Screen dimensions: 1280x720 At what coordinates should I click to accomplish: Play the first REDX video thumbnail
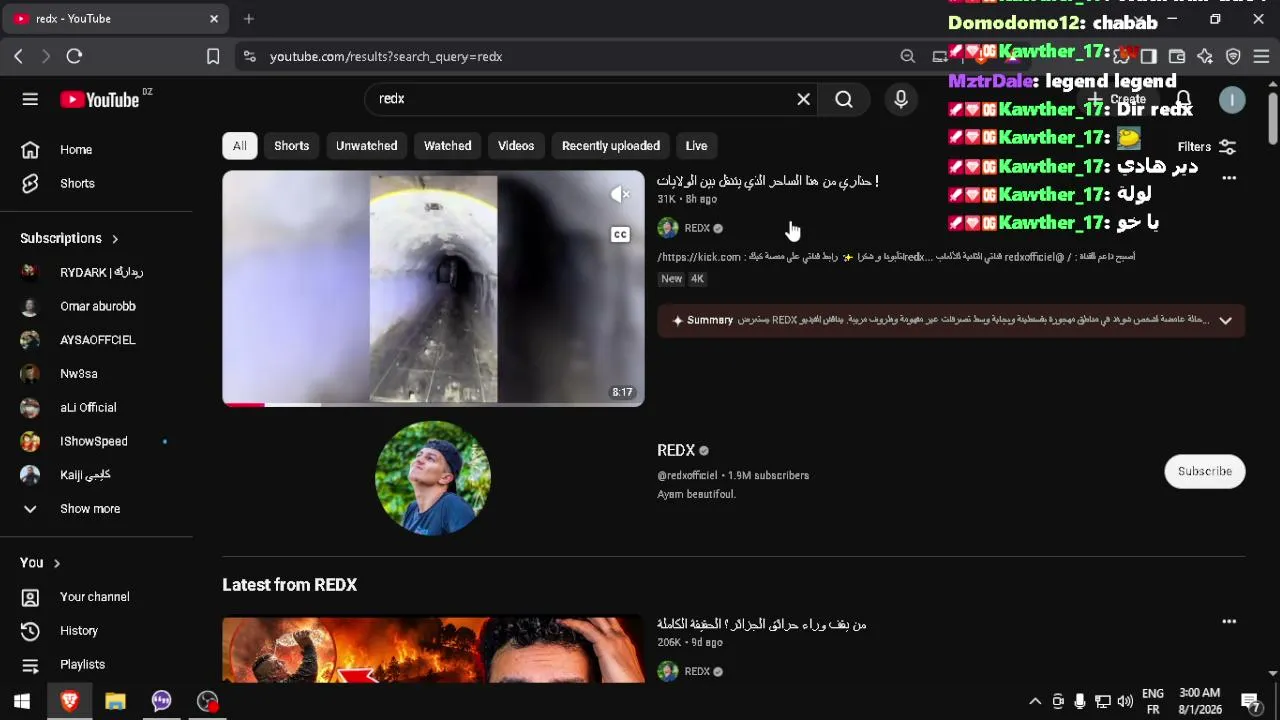(433, 288)
